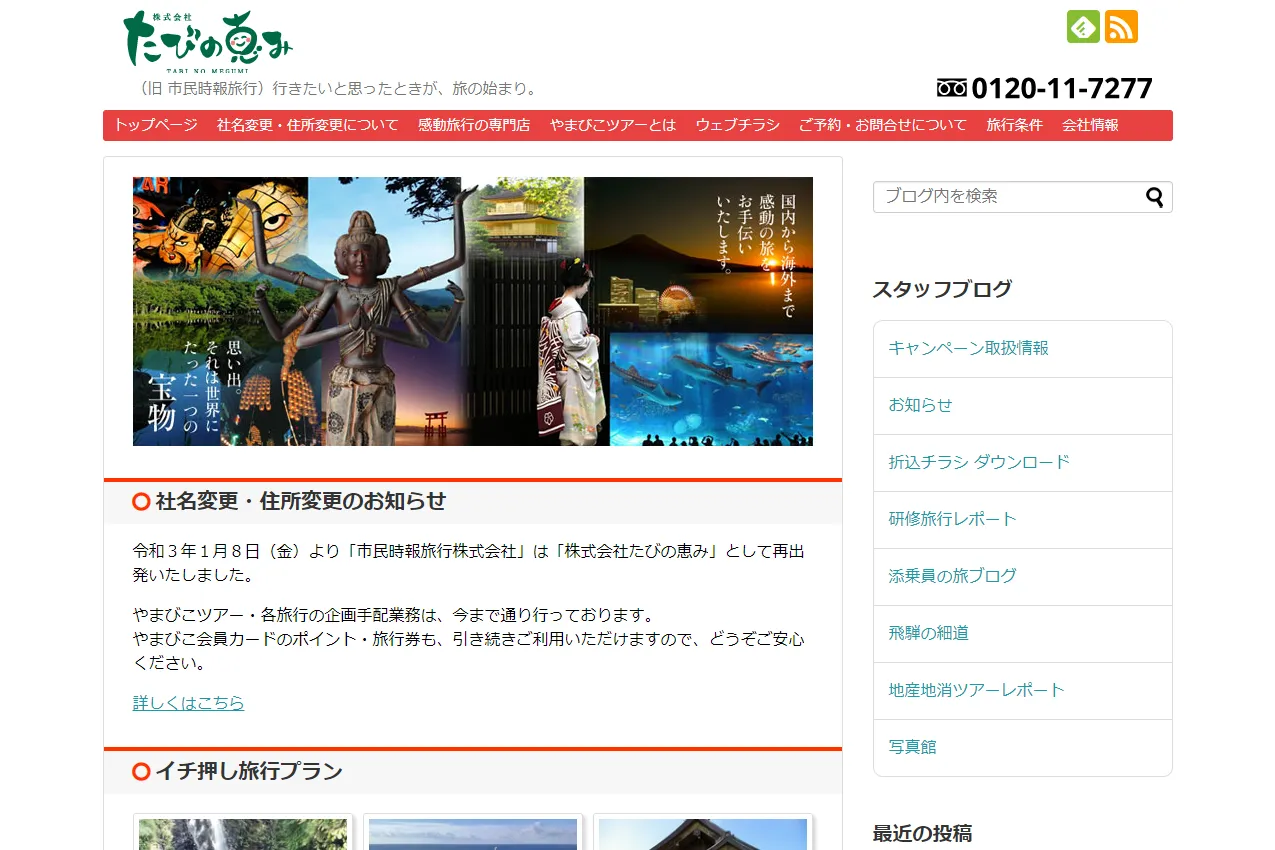Go to トップページ in the navigation bar

[x=155, y=125]
